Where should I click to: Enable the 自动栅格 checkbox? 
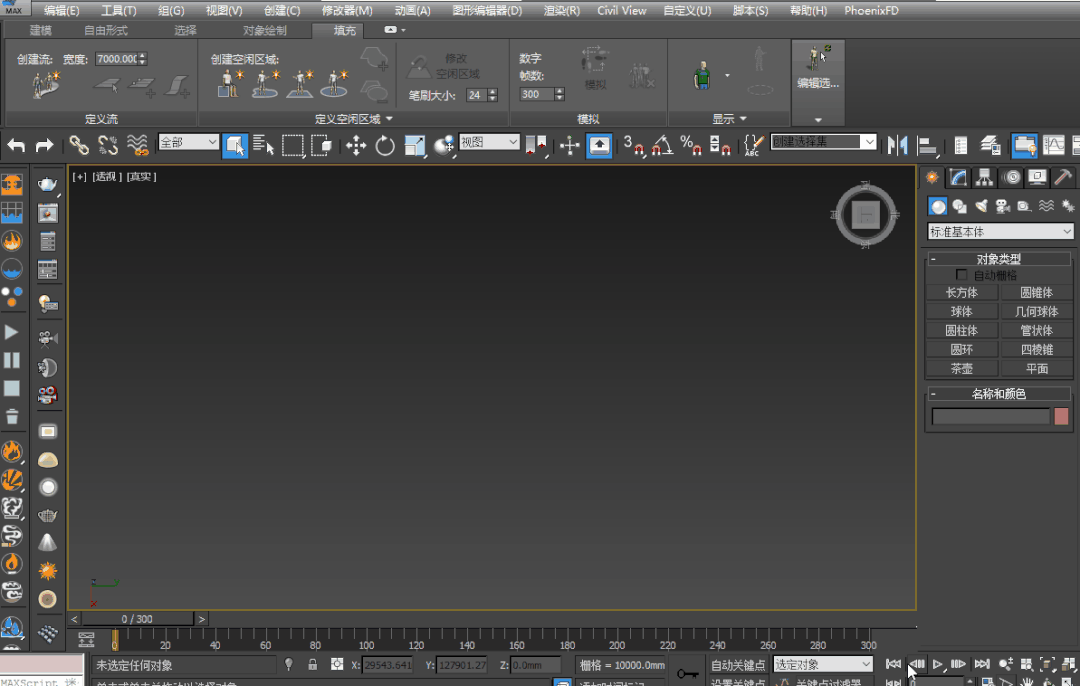pos(962,275)
